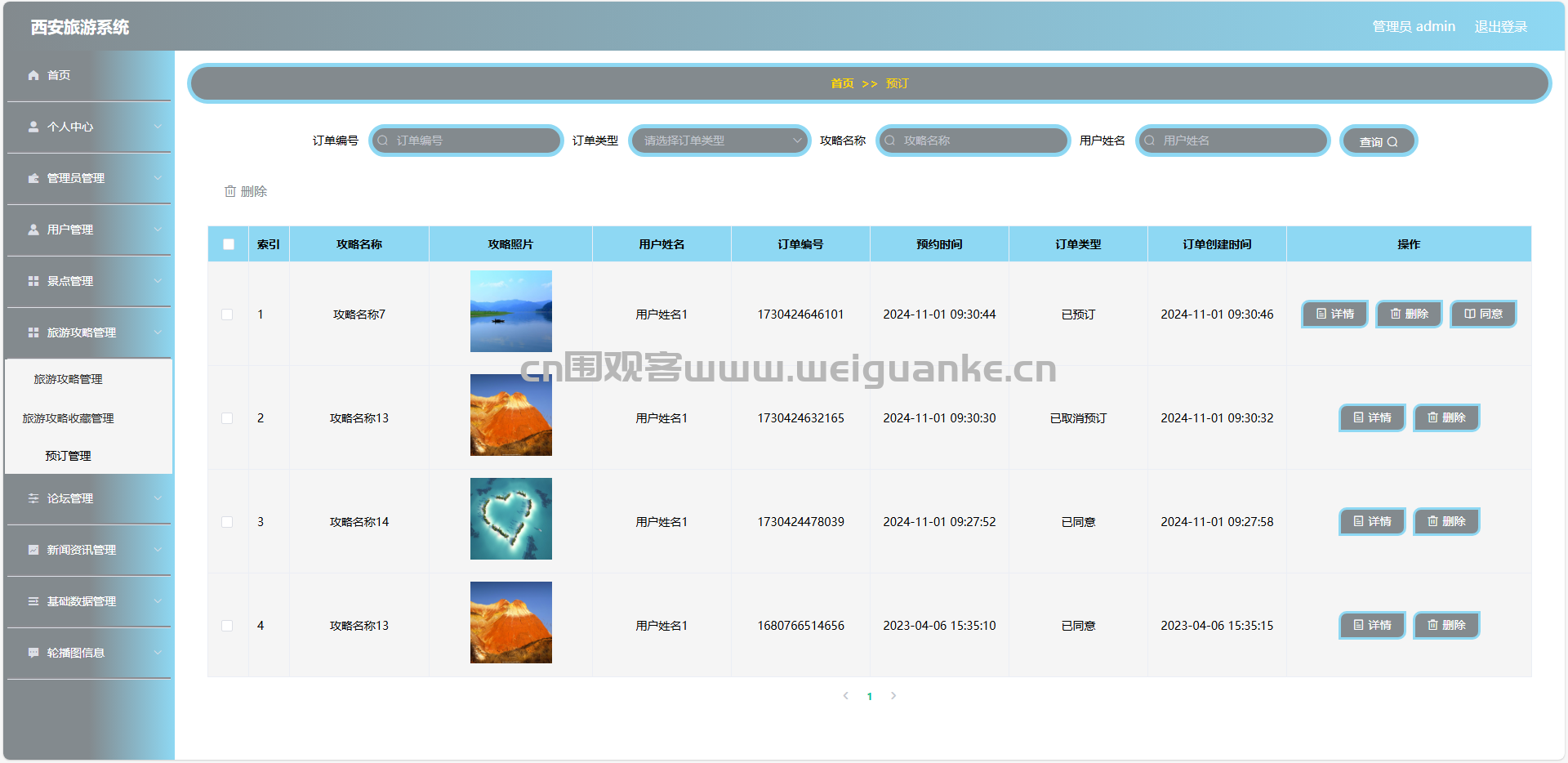Click the search icon in 订单编号 field
Viewport: 1568px width, 763px height.
383,141
